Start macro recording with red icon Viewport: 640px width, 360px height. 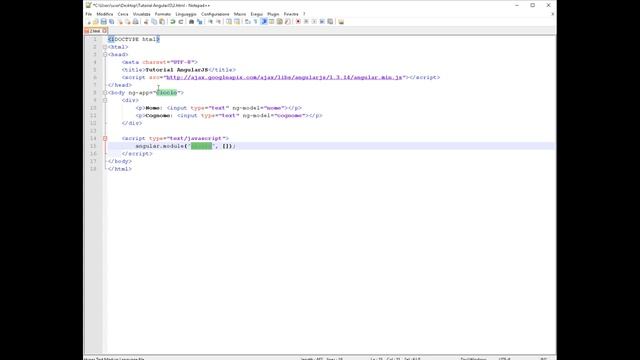click(x=298, y=22)
